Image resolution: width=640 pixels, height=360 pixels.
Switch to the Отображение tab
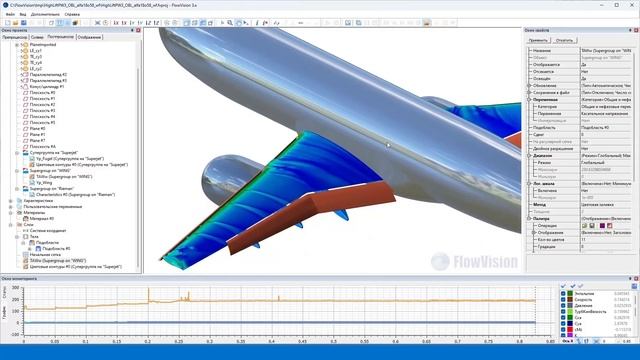point(89,37)
